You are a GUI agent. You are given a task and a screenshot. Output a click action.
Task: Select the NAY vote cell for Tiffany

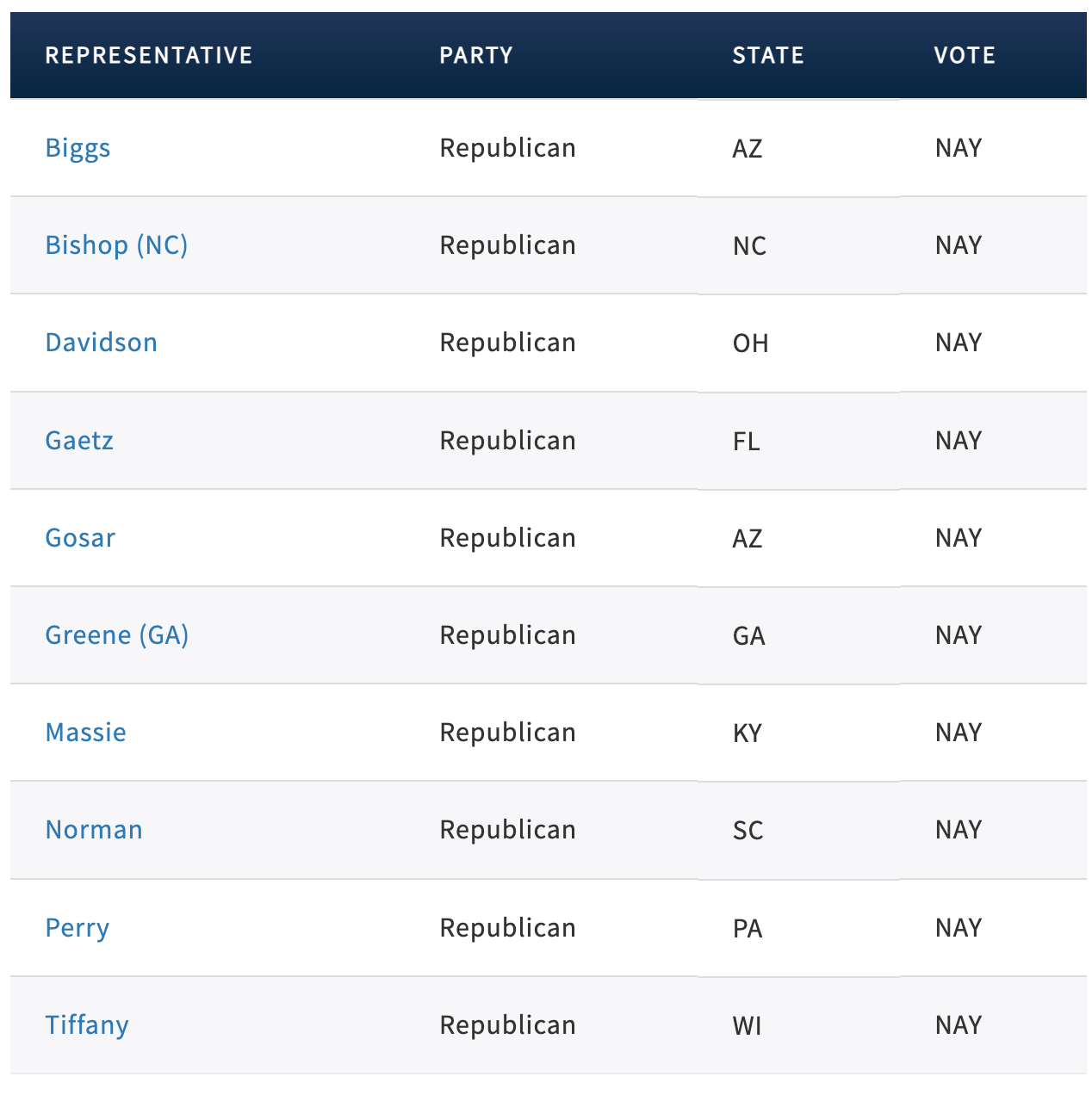click(x=959, y=1025)
